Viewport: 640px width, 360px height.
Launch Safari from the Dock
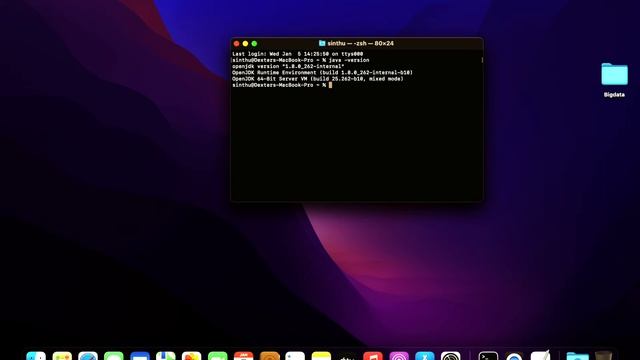(x=88, y=356)
